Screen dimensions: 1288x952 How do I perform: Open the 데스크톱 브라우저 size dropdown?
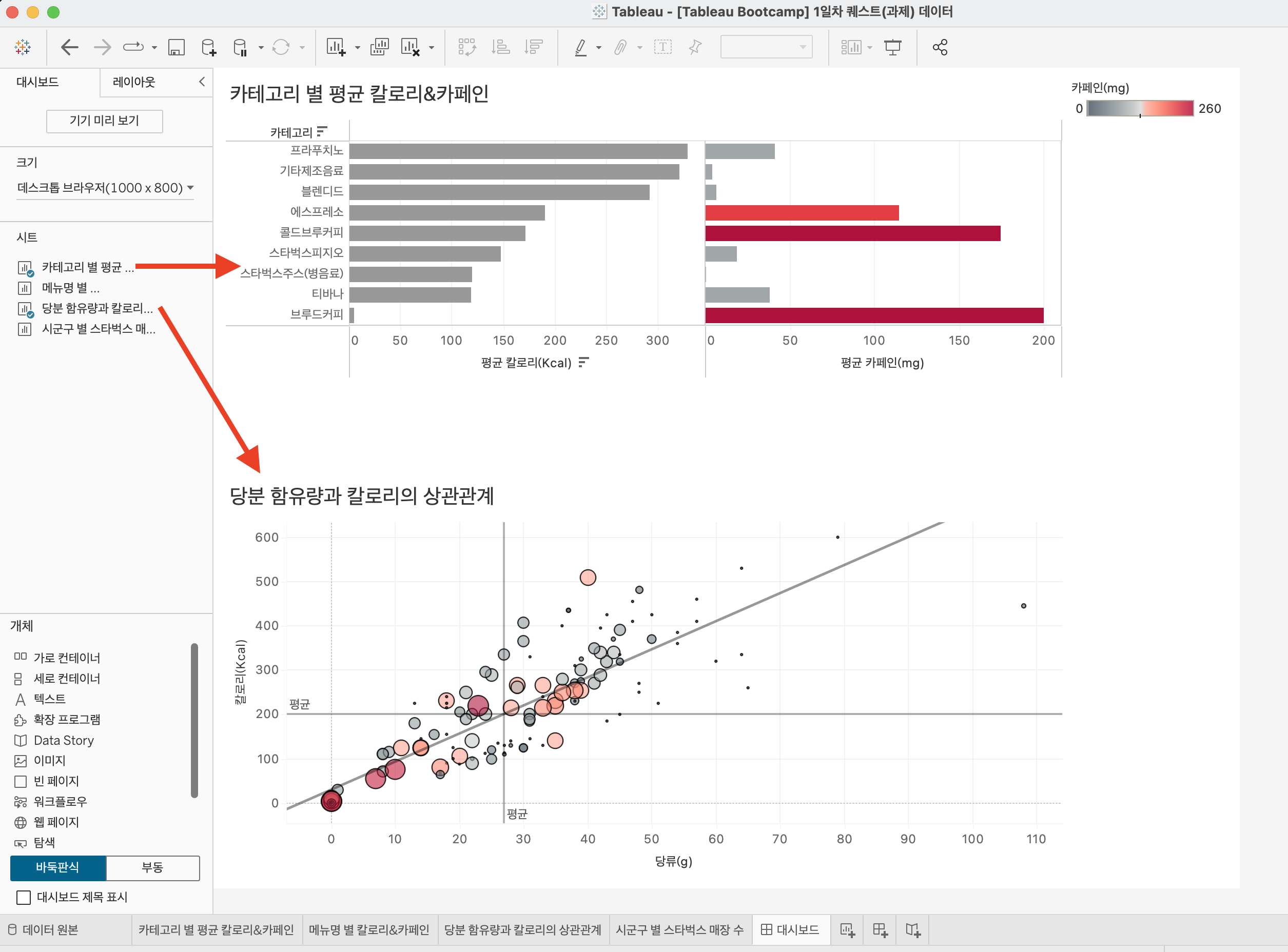(105, 188)
